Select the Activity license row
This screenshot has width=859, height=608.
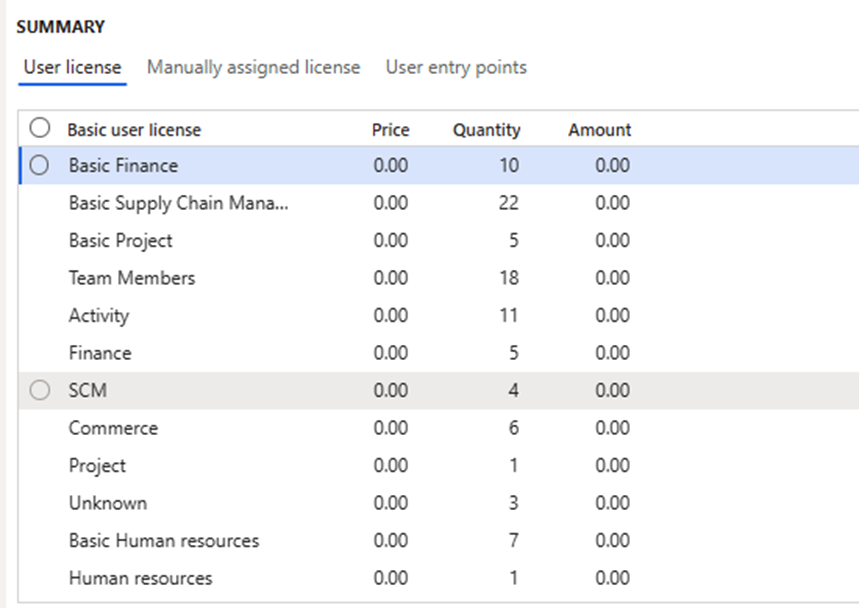click(x=99, y=315)
